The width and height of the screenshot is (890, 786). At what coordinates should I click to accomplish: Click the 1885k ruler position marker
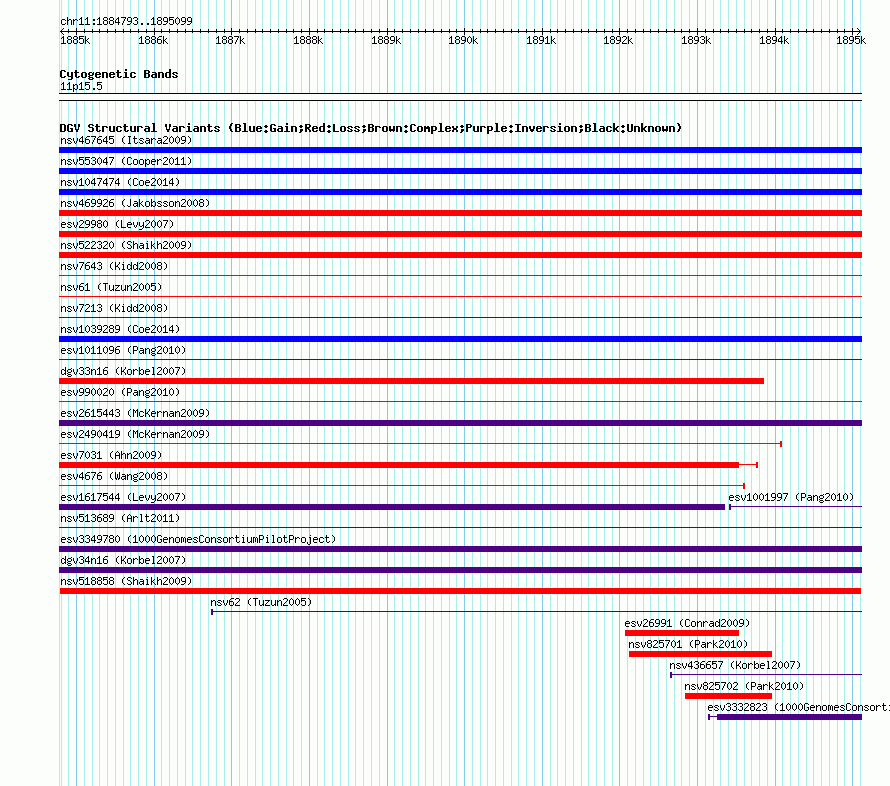pyautogui.click(x=75, y=40)
